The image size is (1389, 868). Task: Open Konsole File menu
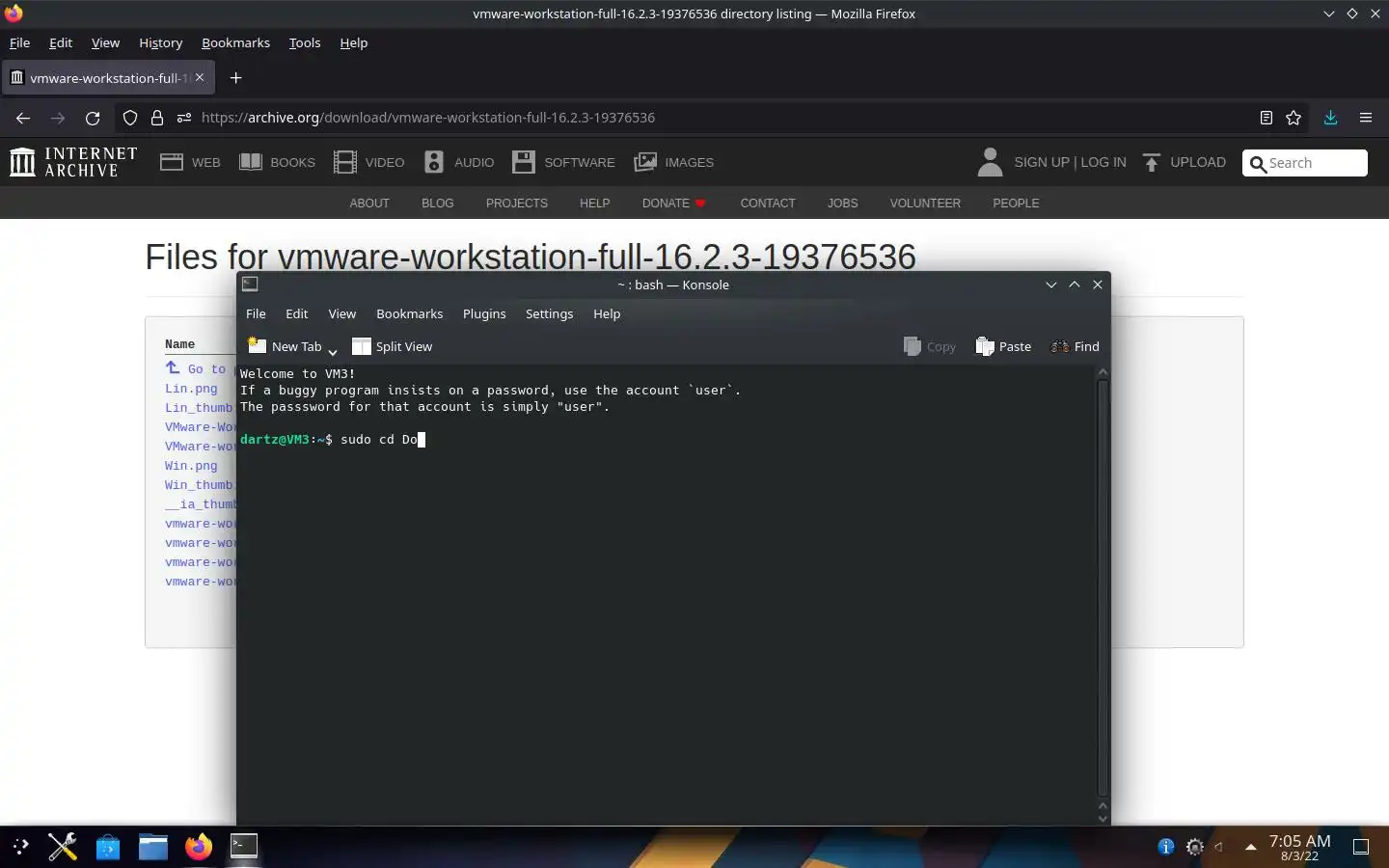tap(256, 314)
